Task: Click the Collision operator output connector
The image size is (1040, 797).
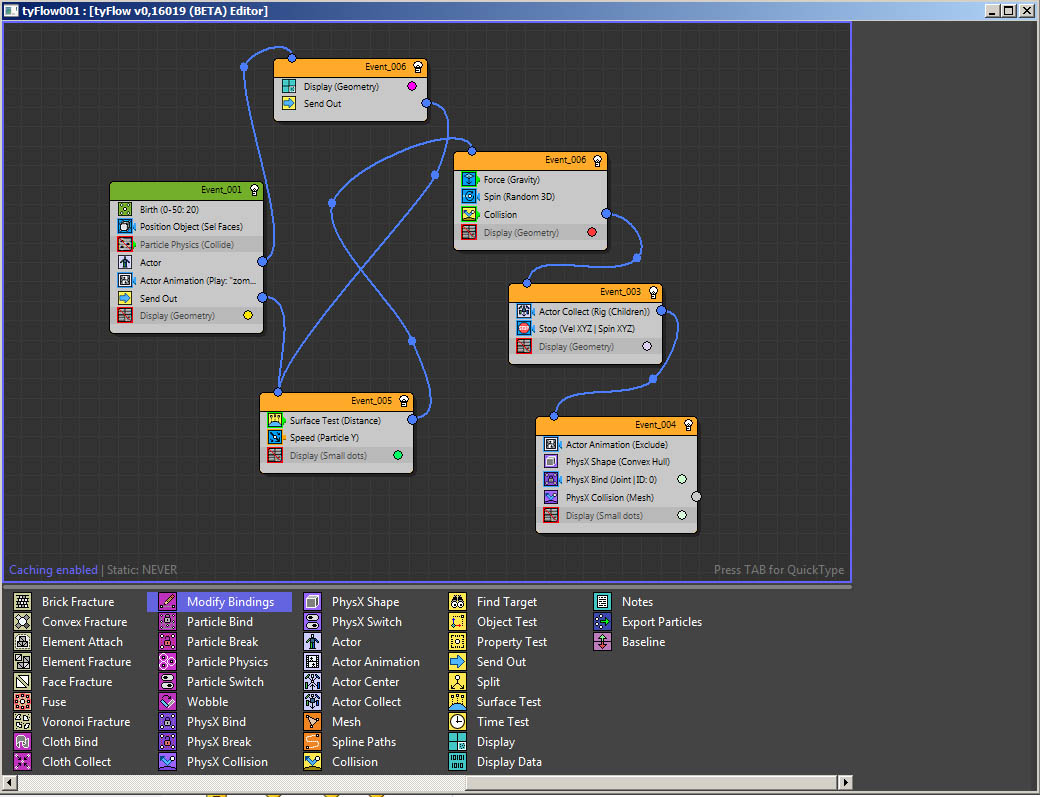Action: point(606,214)
